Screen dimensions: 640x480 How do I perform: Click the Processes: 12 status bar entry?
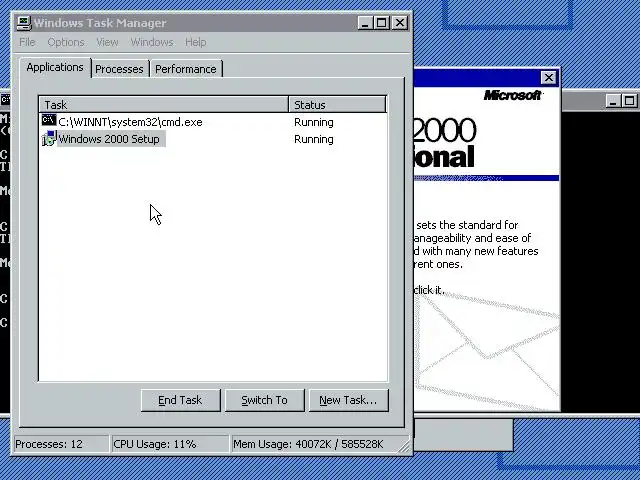62,444
